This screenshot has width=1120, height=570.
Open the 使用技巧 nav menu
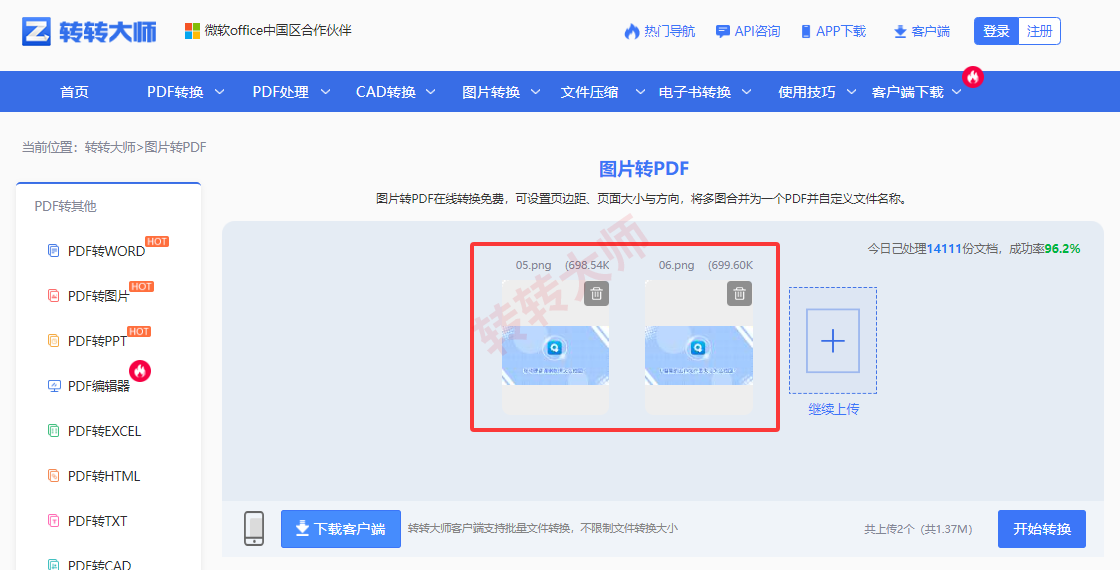point(806,91)
